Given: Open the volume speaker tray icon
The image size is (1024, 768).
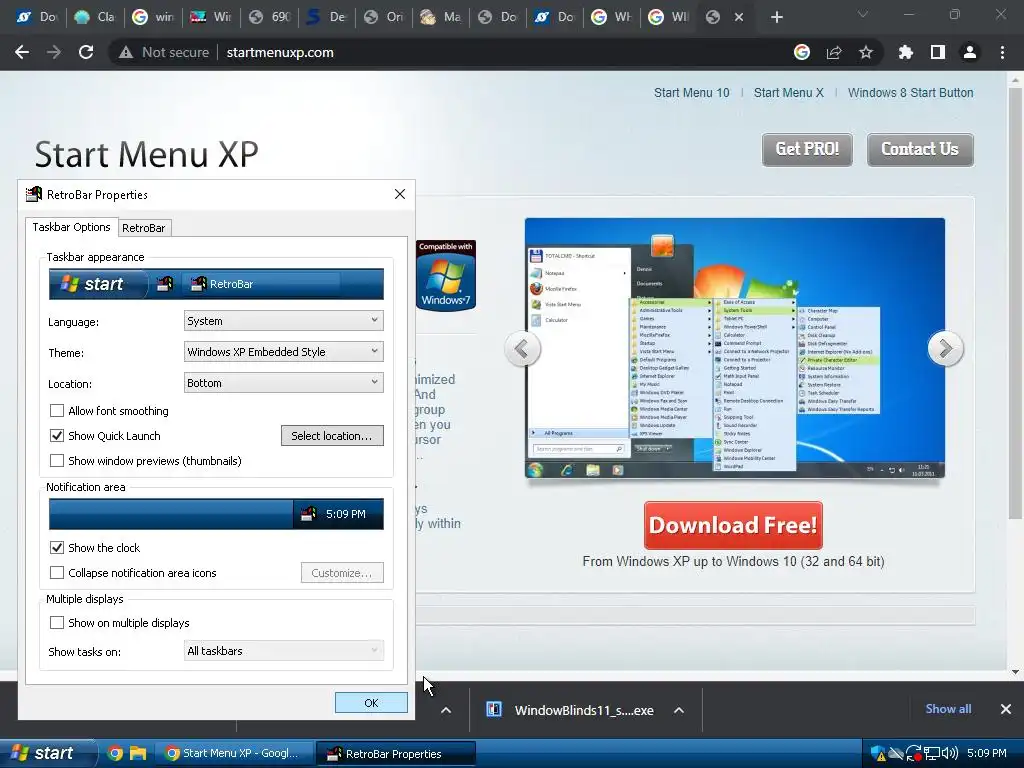Looking at the screenshot, I should [950, 753].
